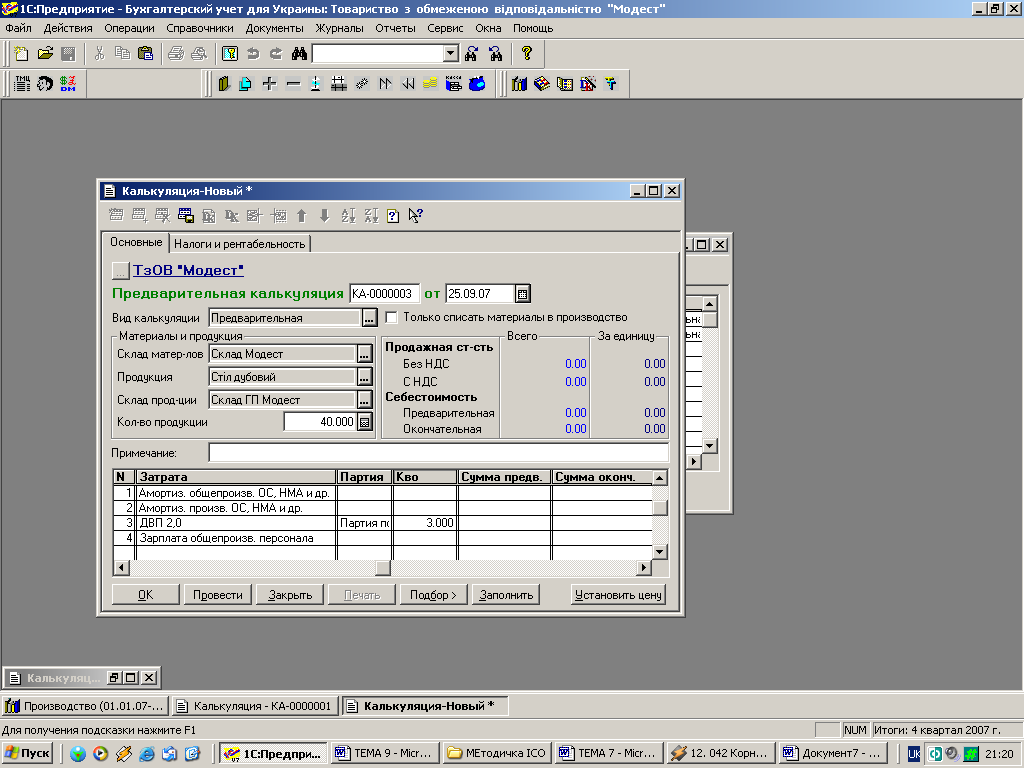The width and height of the screenshot is (1024, 768).
Task: Click the binoculars Find icon
Action: [x=299, y=54]
